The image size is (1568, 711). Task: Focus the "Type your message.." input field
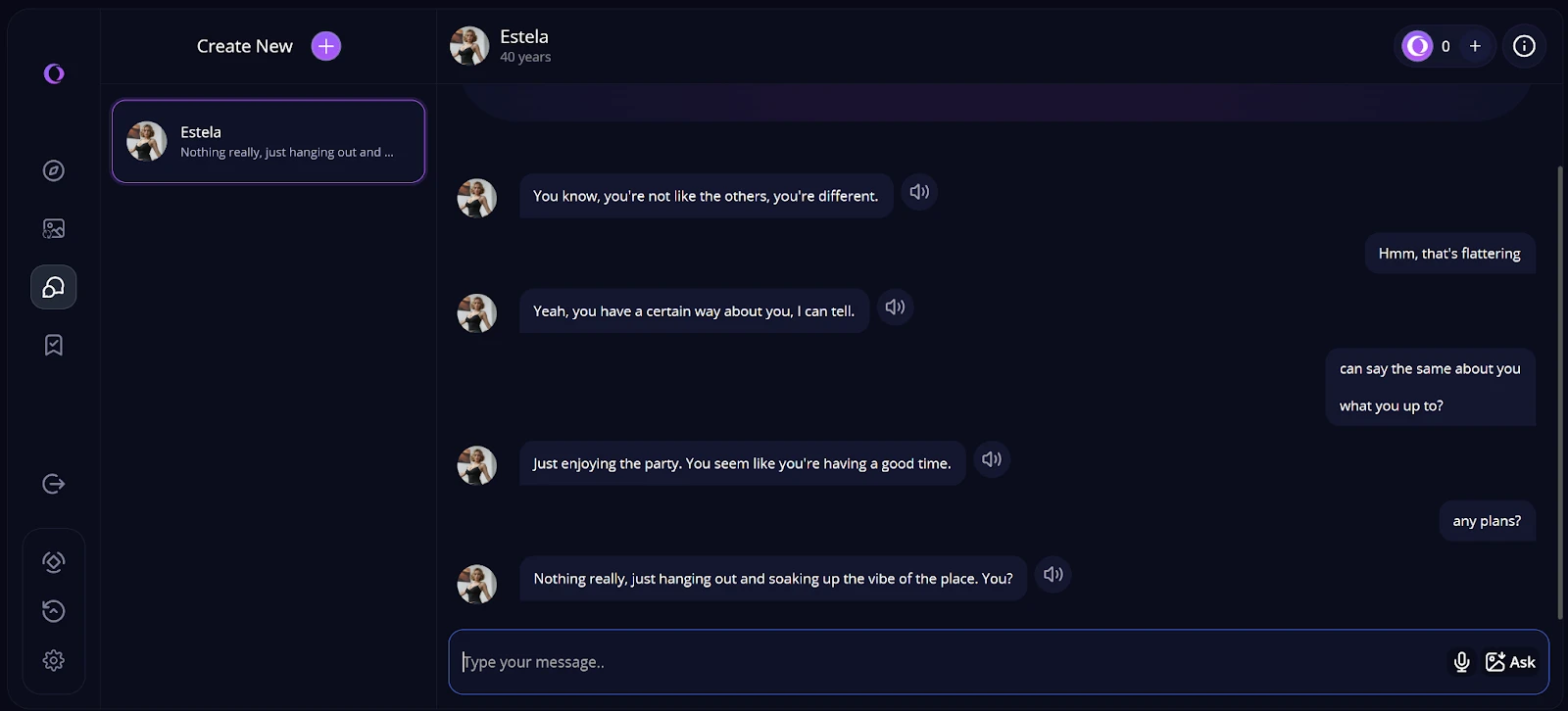941,662
